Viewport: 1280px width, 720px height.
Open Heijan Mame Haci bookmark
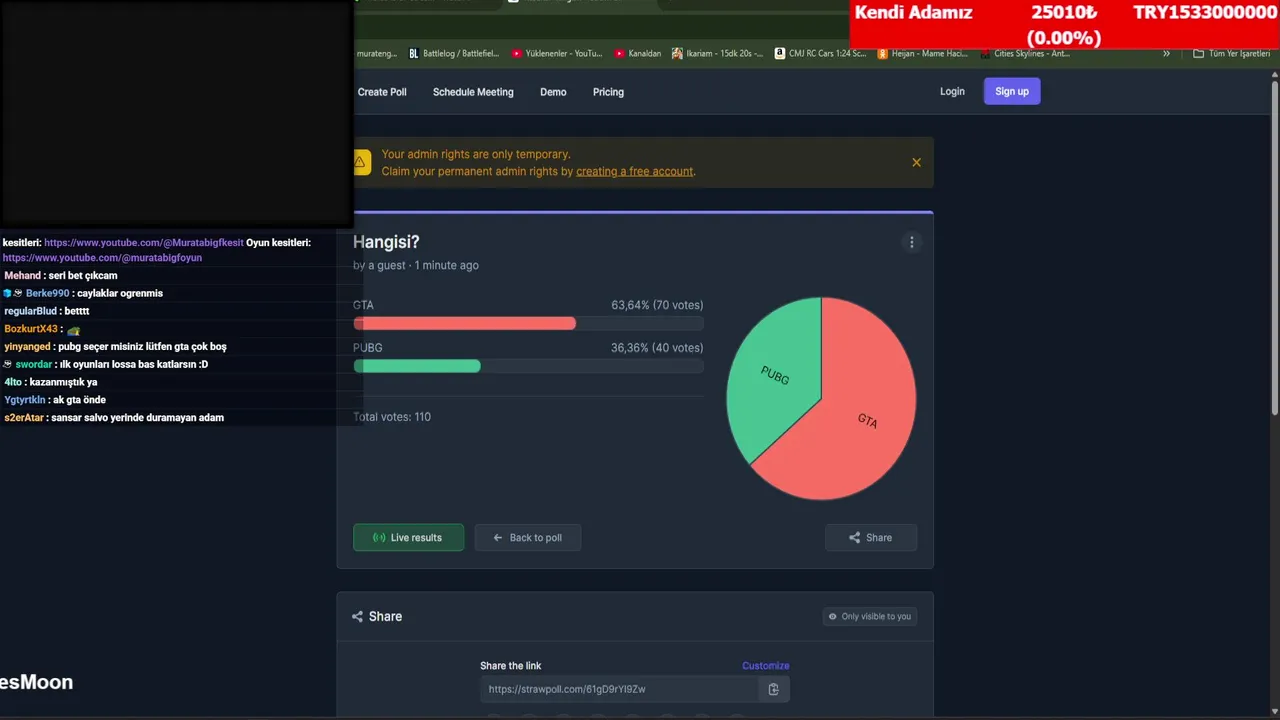click(x=922, y=54)
